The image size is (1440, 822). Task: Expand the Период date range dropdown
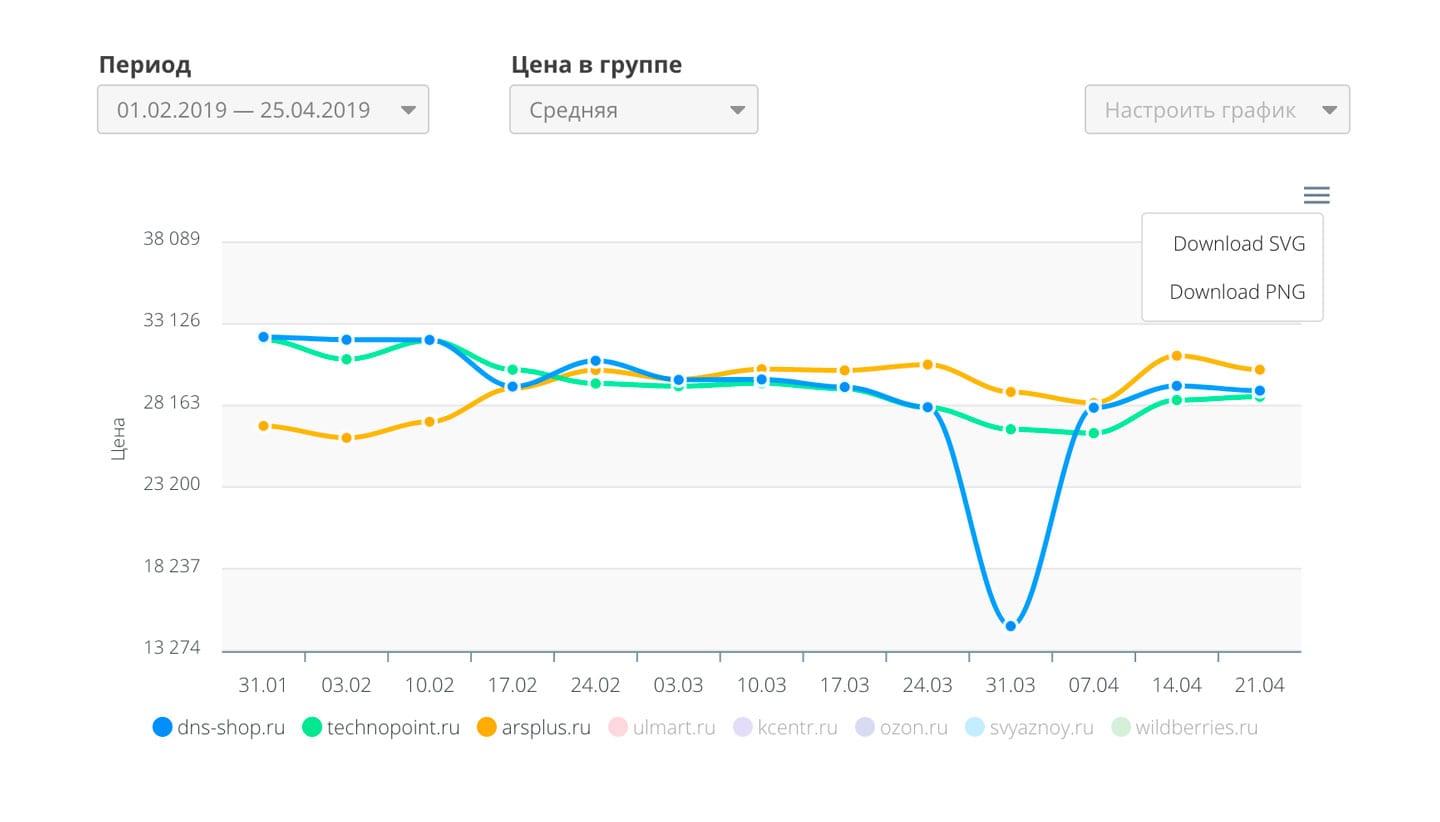(x=263, y=110)
